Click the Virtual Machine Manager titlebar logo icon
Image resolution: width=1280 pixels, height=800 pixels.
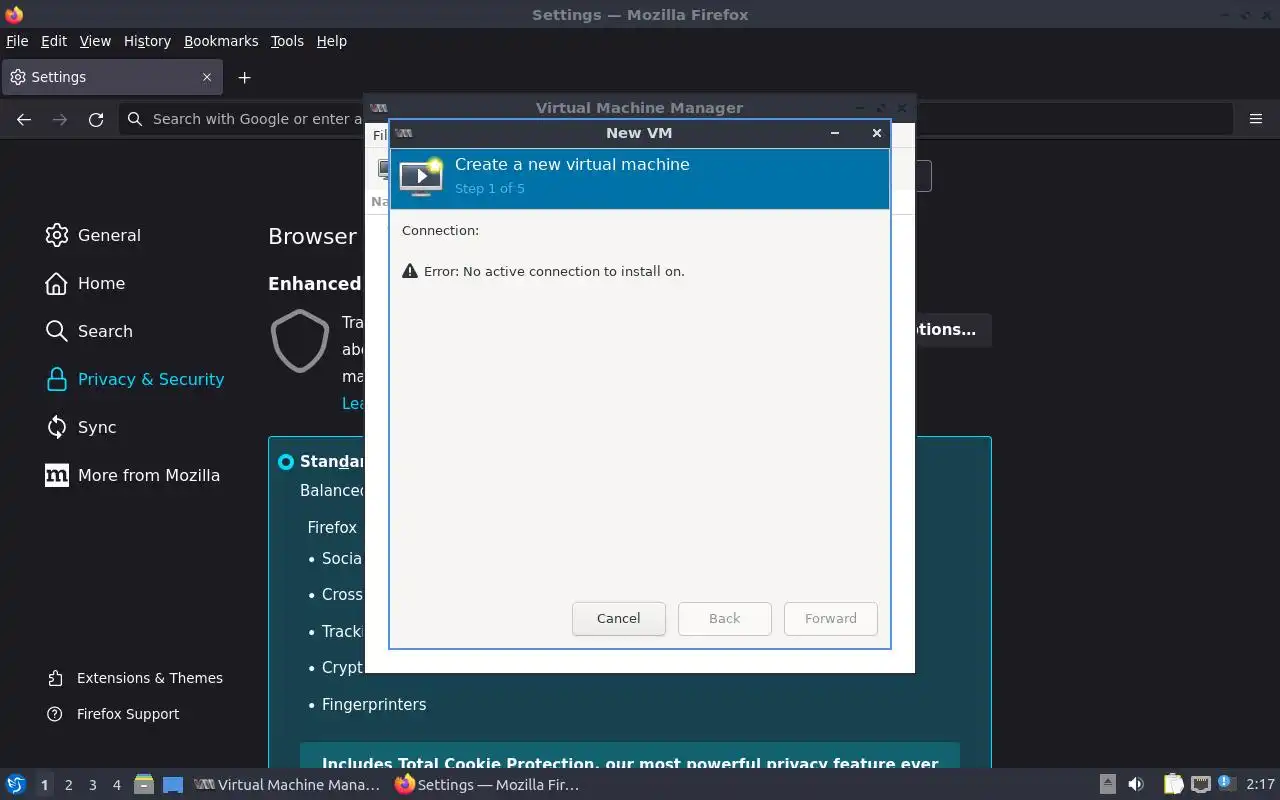[378, 108]
